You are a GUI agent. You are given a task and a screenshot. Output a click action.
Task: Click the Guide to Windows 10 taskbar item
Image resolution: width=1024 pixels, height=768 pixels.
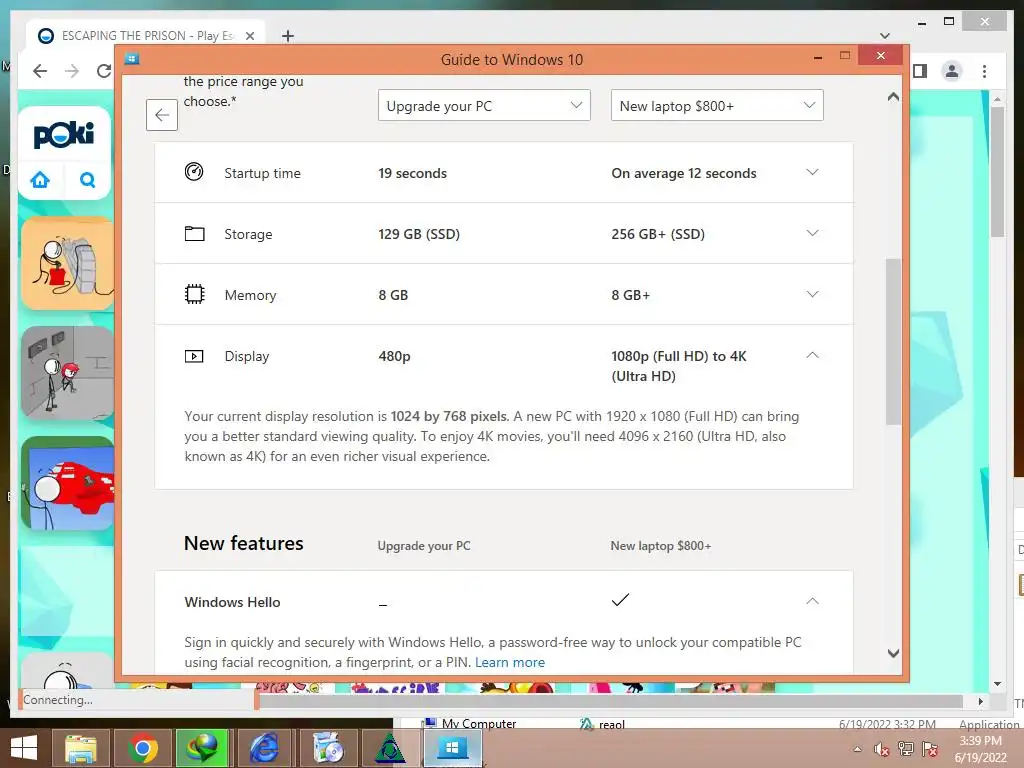click(x=452, y=748)
